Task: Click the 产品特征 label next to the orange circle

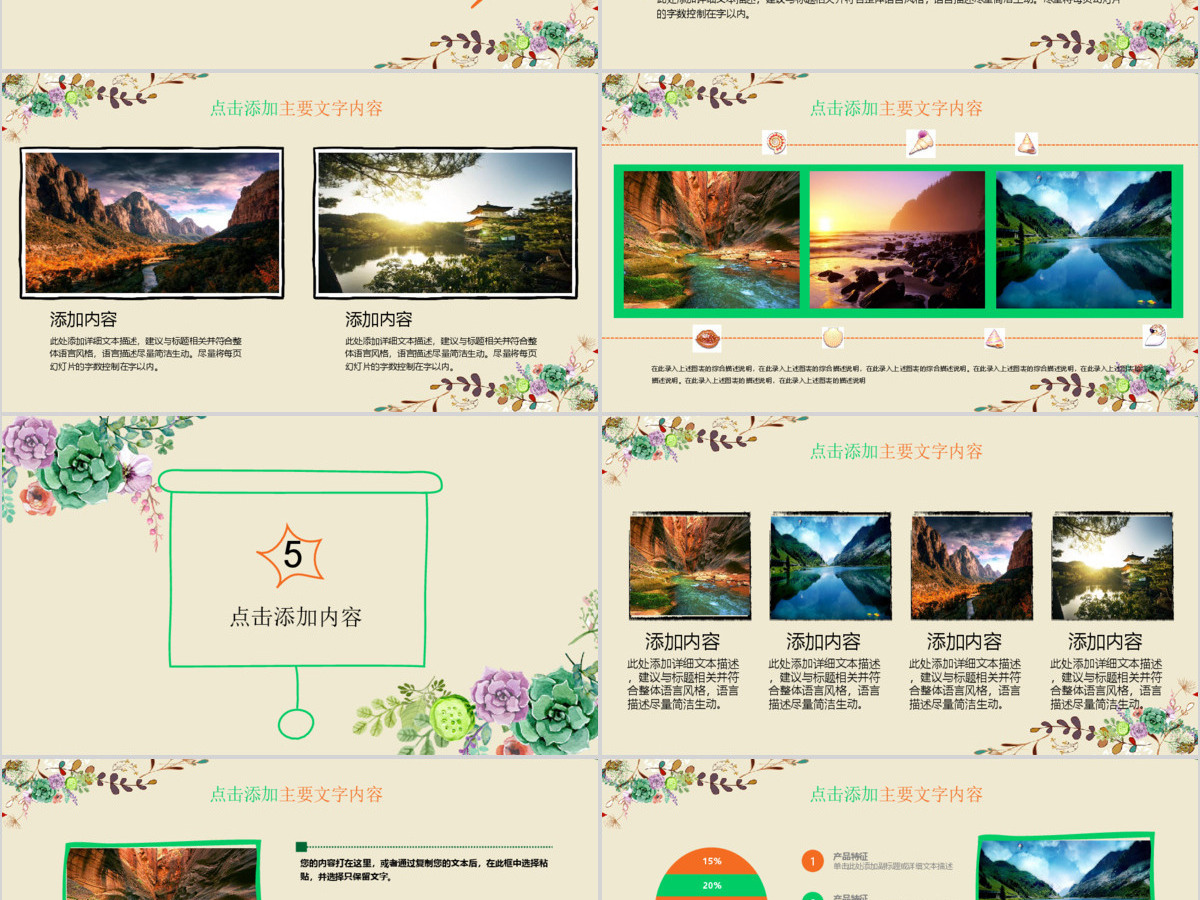Action: pos(851,856)
